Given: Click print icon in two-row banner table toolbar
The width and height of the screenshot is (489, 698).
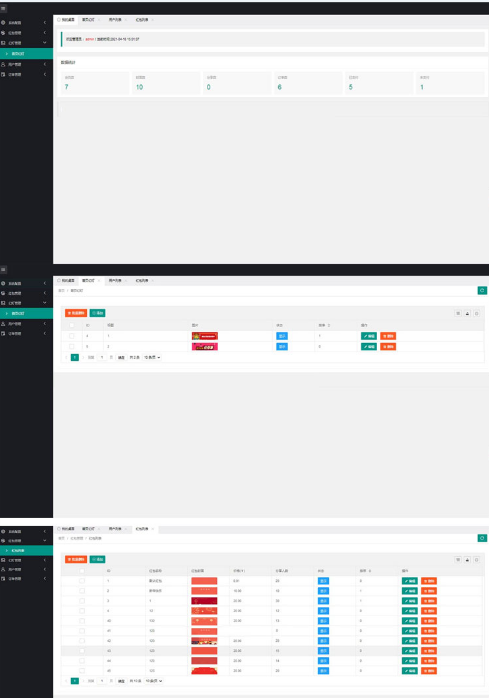Looking at the screenshot, I should (477, 313).
